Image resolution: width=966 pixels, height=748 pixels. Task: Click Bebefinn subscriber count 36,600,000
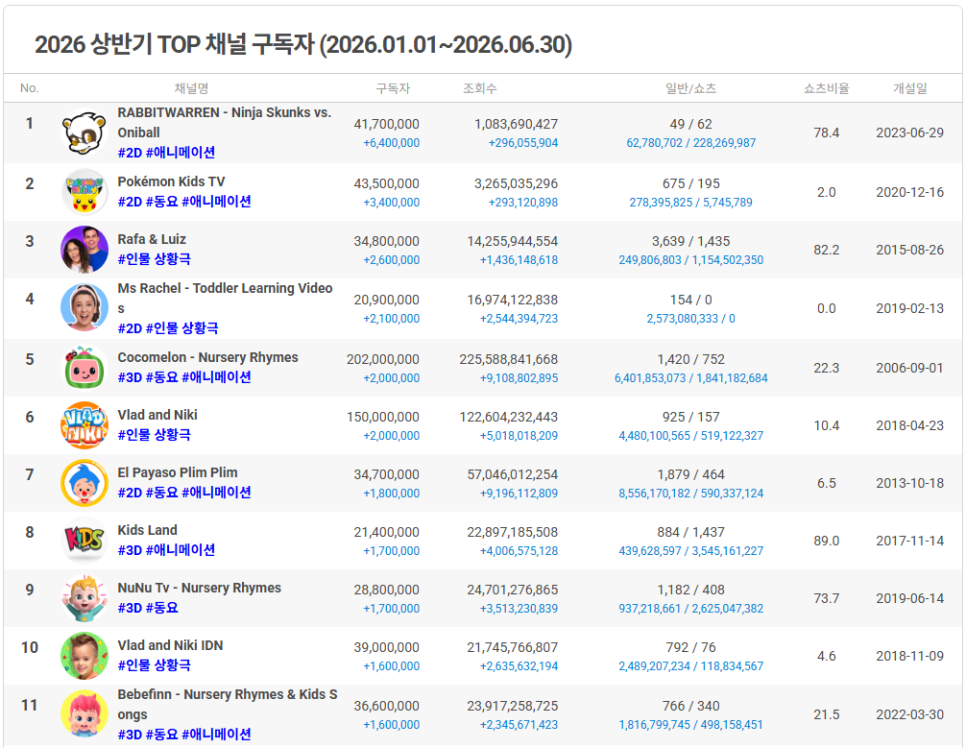387,706
